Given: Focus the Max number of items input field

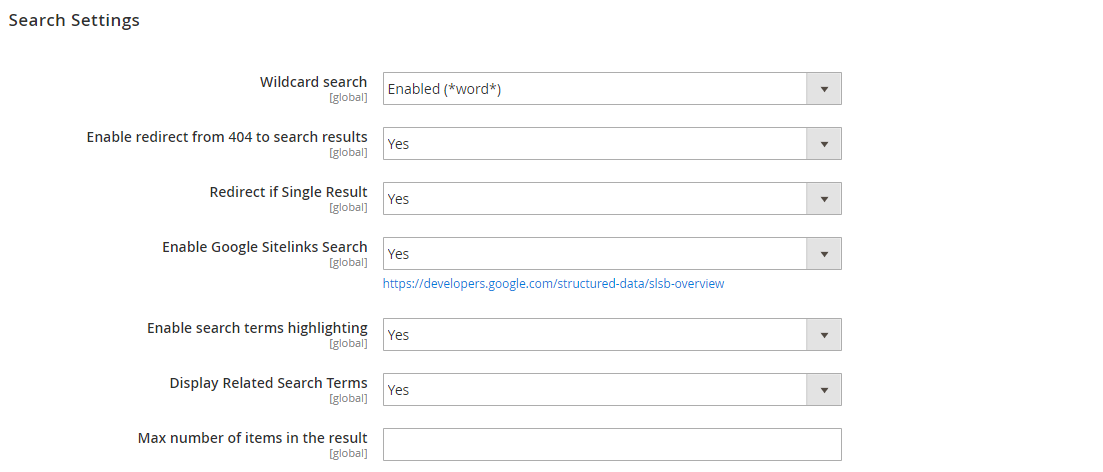Looking at the screenshot, I should 612,445.
